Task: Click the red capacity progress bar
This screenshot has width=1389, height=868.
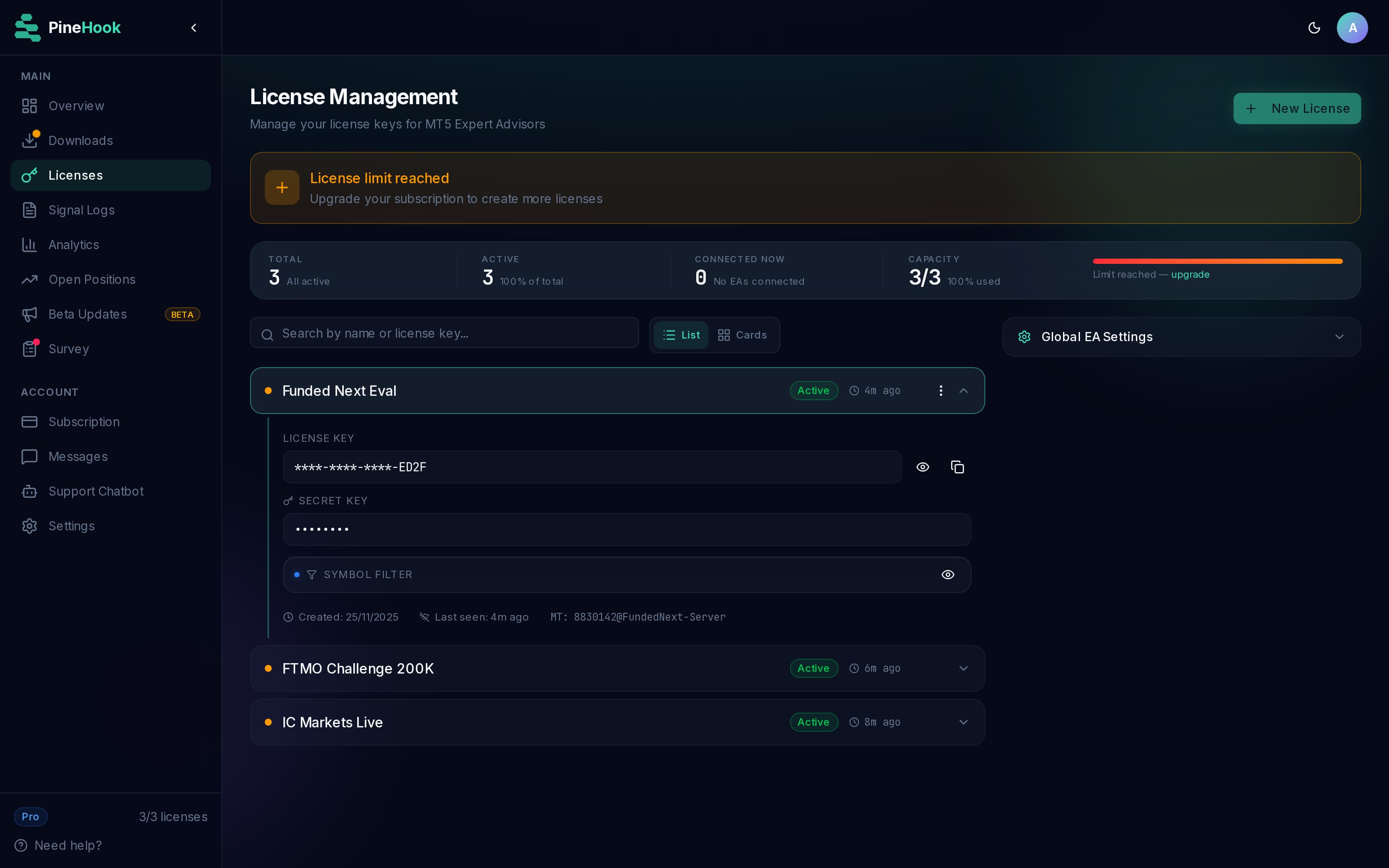Action: coord(1218,261)
